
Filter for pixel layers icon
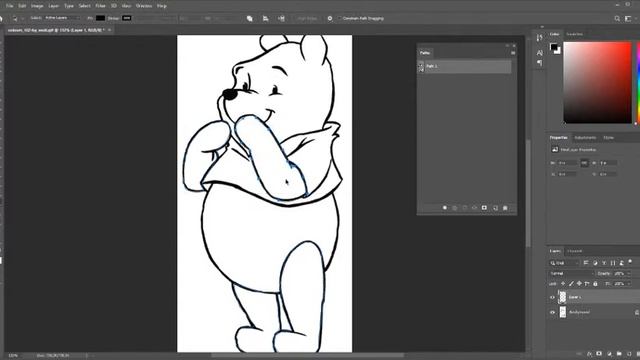[x=586, y=263]
